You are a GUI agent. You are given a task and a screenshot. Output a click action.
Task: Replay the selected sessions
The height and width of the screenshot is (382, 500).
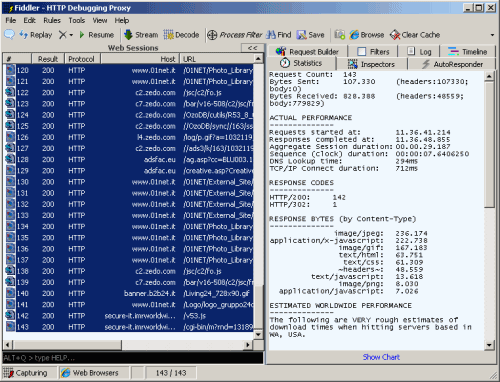(x=36, y=35)
